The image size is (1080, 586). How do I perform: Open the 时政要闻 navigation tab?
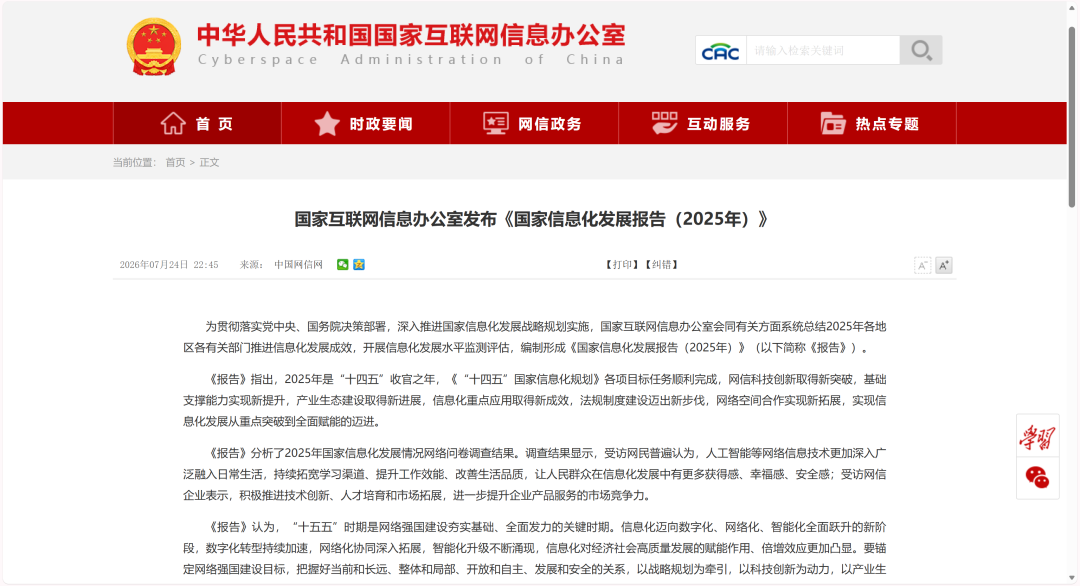point(366,123)
